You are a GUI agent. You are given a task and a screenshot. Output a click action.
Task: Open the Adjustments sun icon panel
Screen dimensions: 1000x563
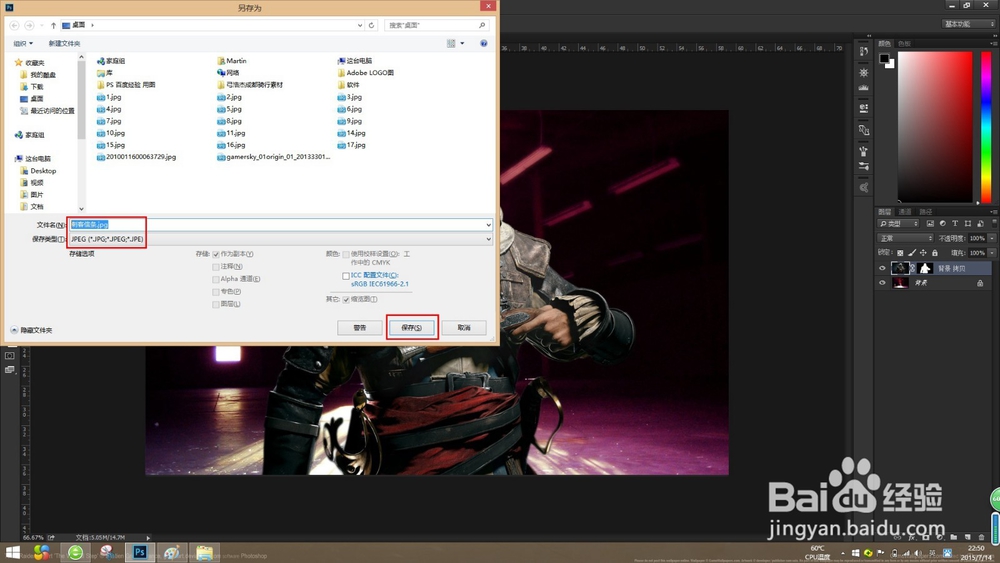coord(864,73)
